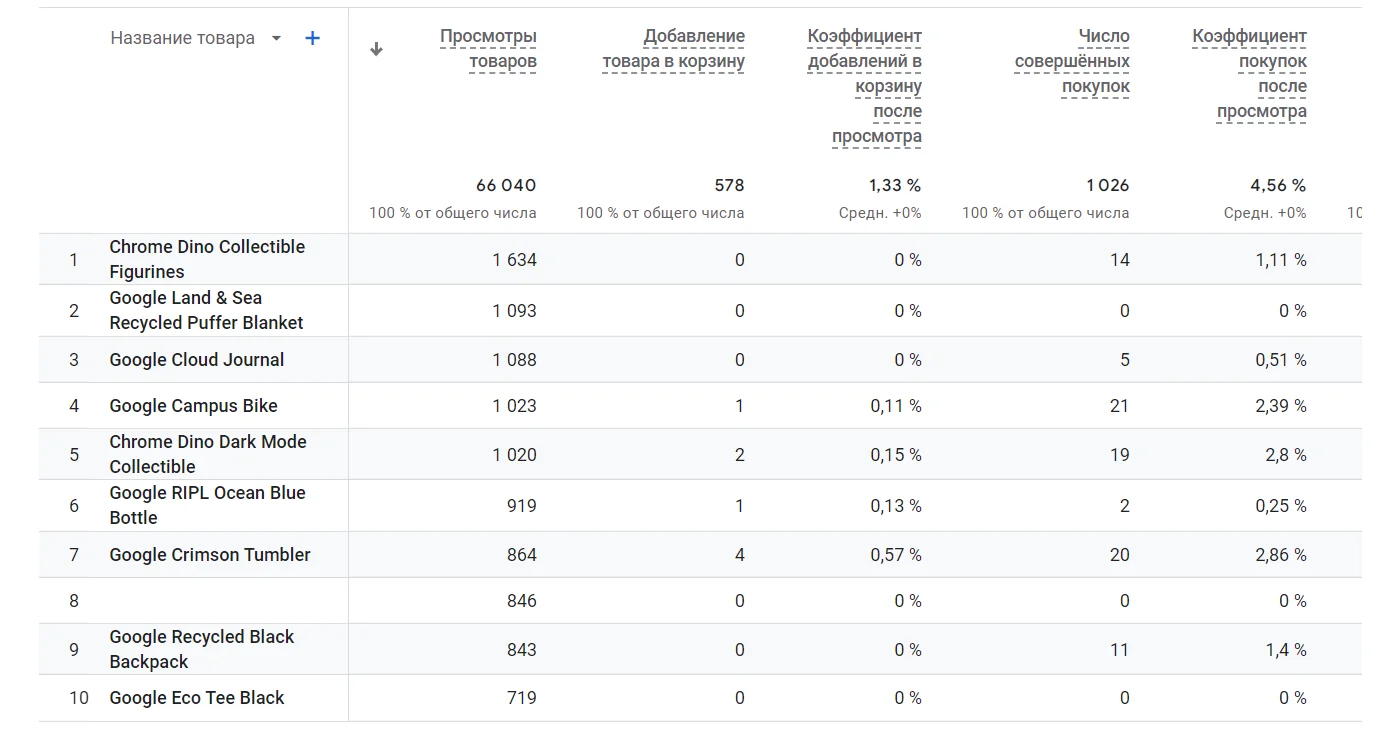Select Google Land & Sea Puffer Blanket row
1389x744 pixels.
(206, 310)
